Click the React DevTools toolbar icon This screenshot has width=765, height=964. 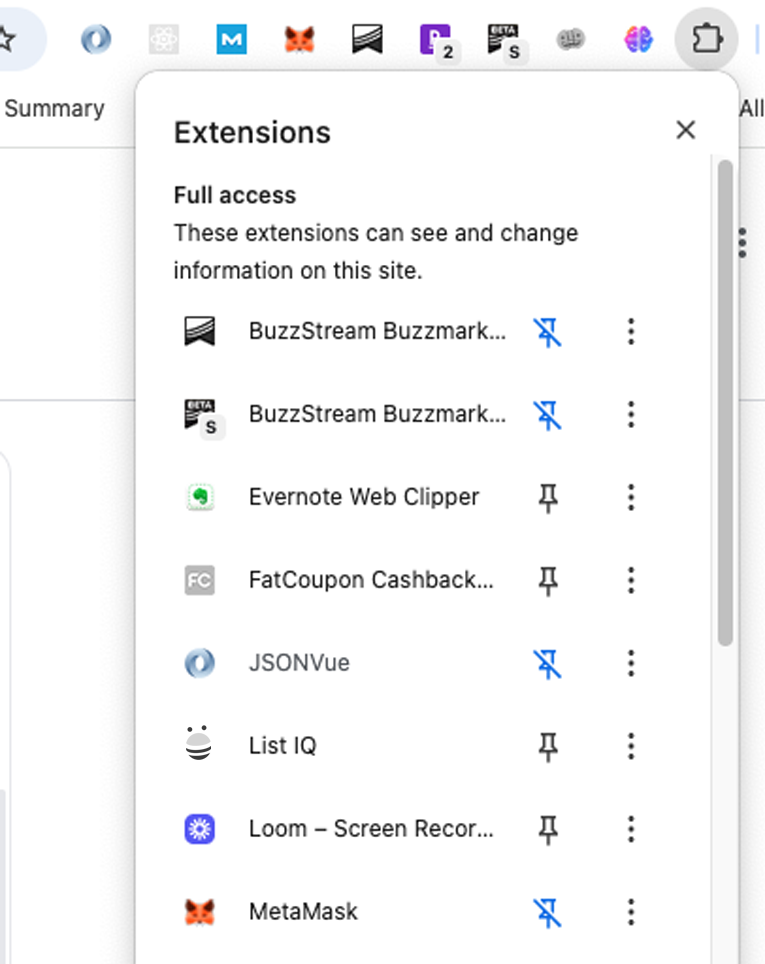pyautogui.click(x=164, y=39)
